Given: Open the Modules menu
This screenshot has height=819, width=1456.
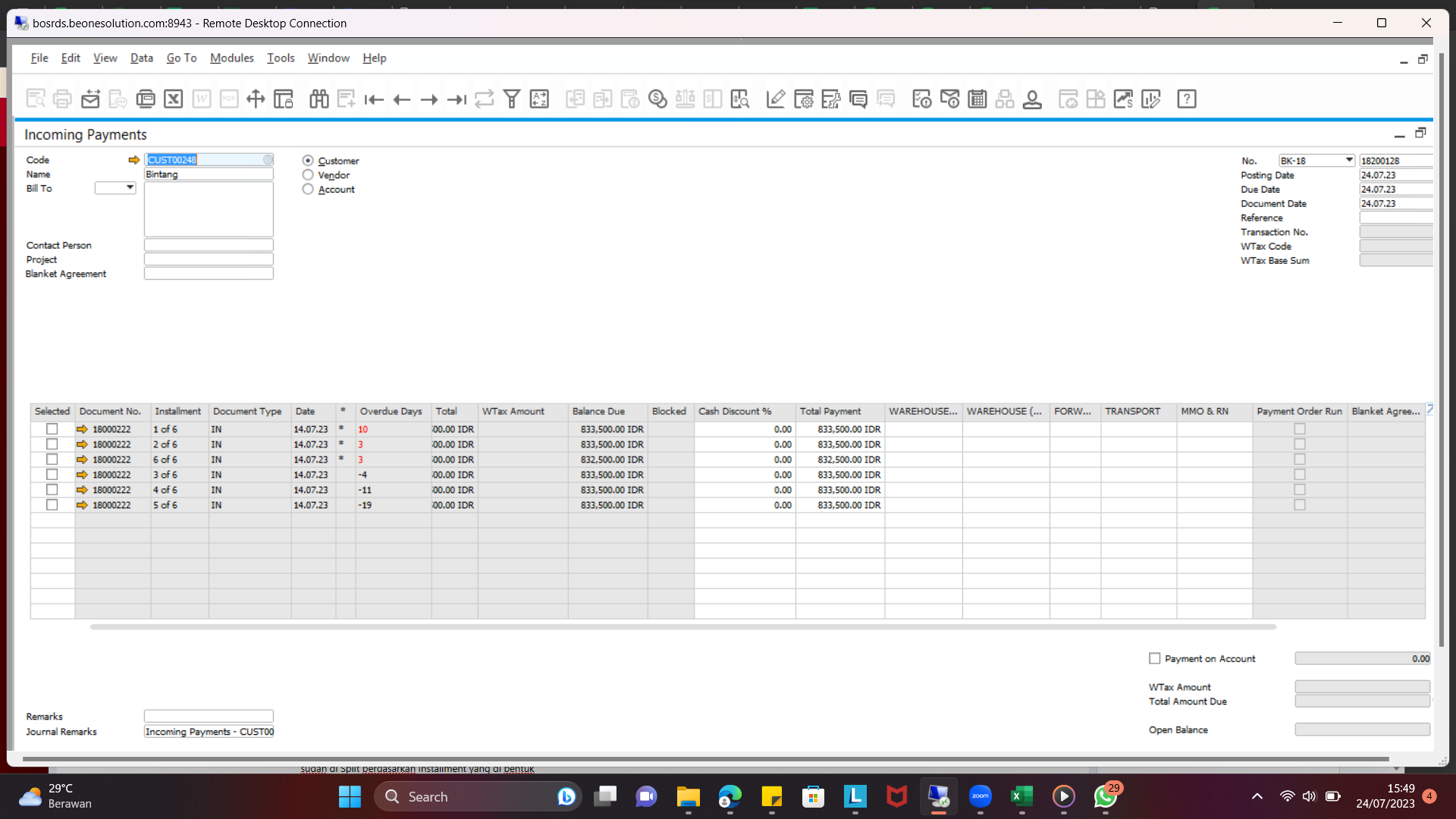Looking at the screenshot, I should (x=231, y=58).
